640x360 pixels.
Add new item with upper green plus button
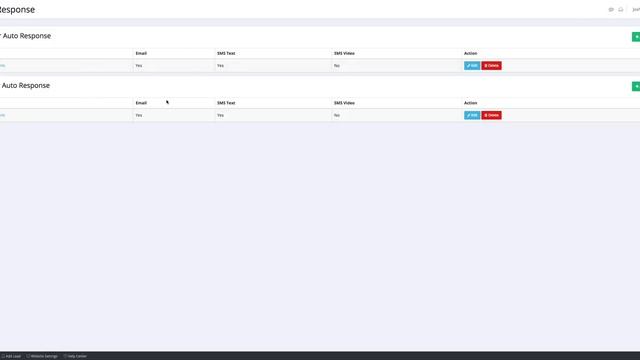point(636,37)
